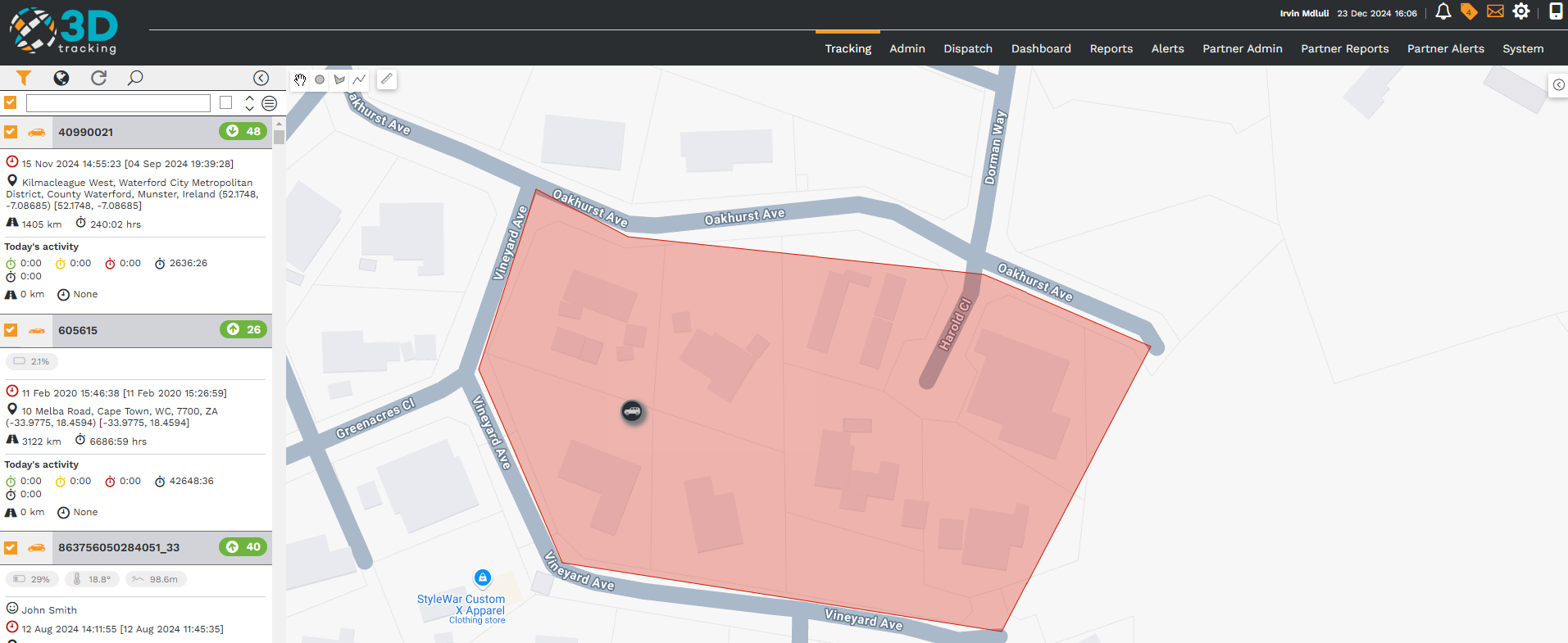
Task: Uncheck the checkbox for vehicle 40990021
Action: click(11, 132)
